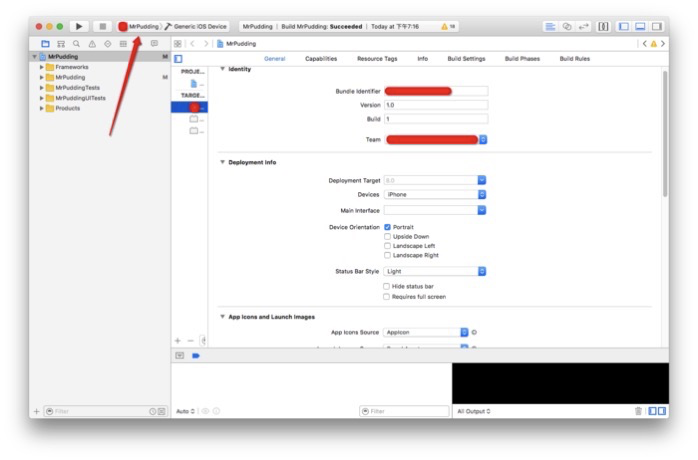Switch to the Build Rules tab
Viewport: 698px width, 460px height.
click(575, 59)
